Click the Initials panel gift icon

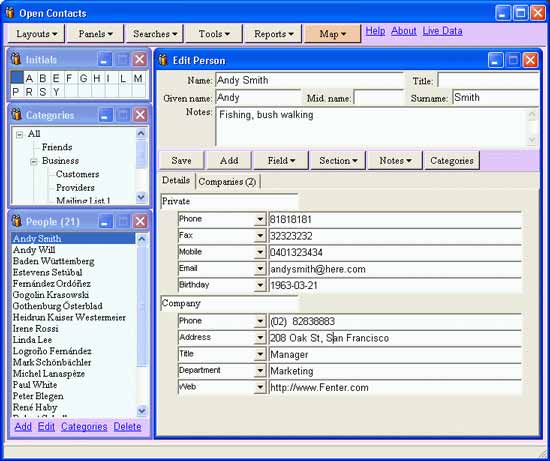point(15,59)
